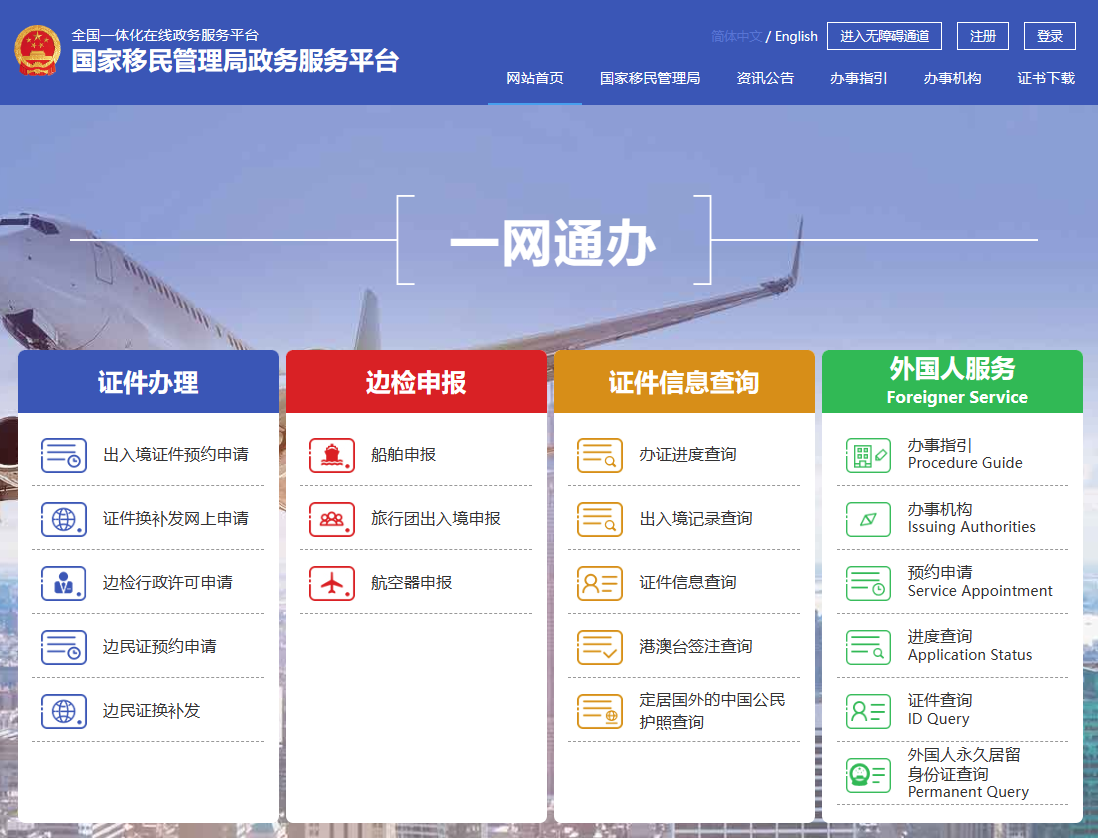1098x838 pixels.
Task: Open the 网站首页 nav tab
Action: tap(535, 78)
